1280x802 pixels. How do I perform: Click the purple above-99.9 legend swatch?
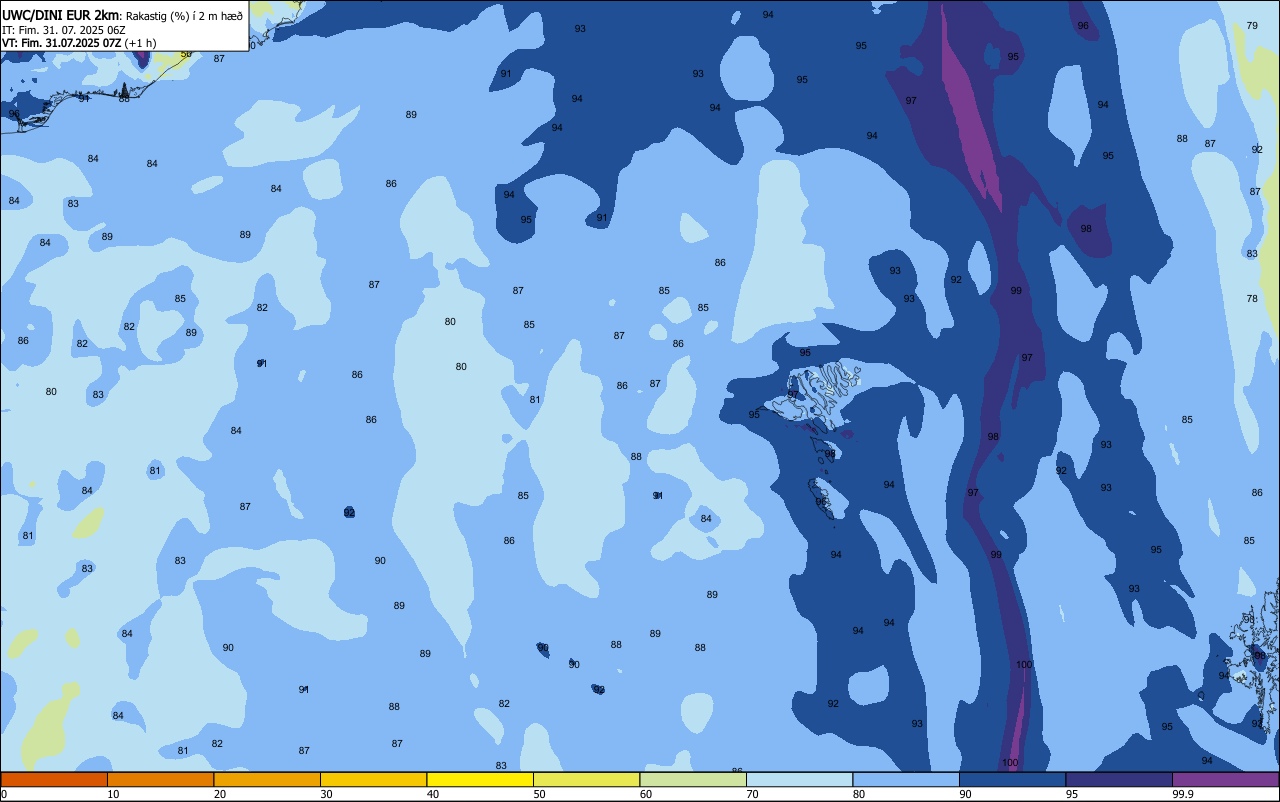point(1226,779)
